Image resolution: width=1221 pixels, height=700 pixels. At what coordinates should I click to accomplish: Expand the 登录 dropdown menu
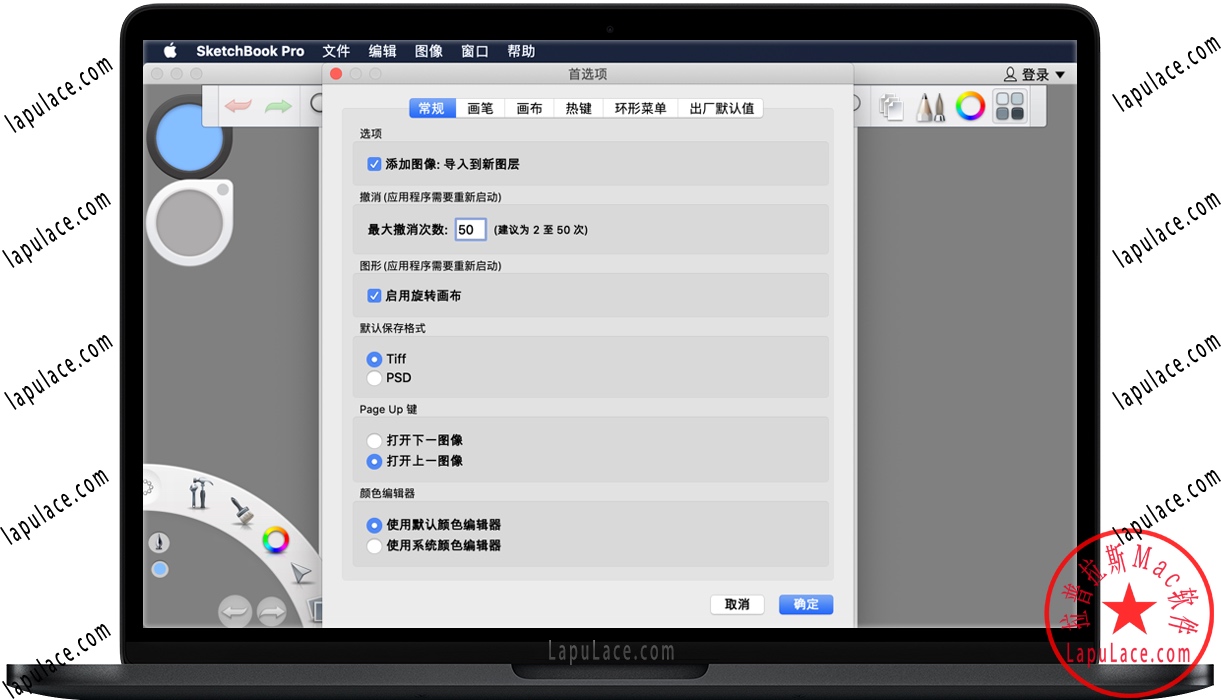coord(1035,75)
